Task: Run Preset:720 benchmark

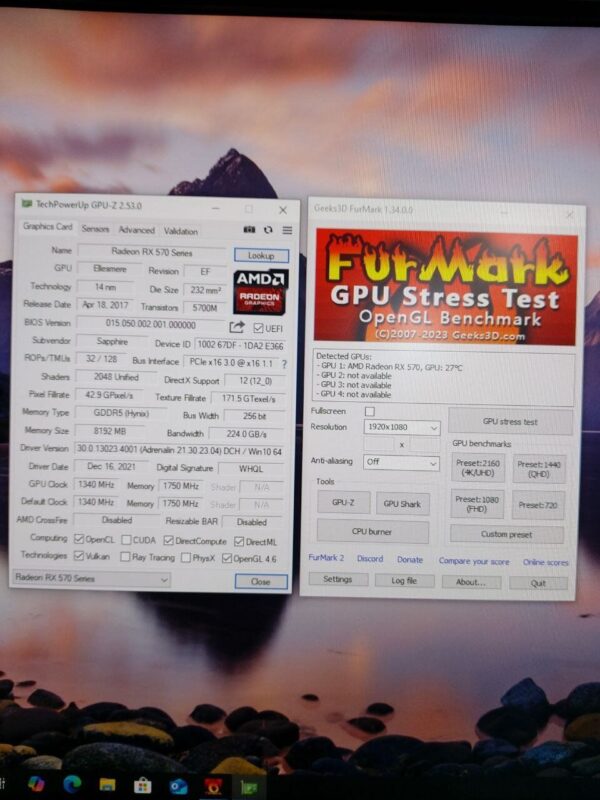Action: (538, 505)
